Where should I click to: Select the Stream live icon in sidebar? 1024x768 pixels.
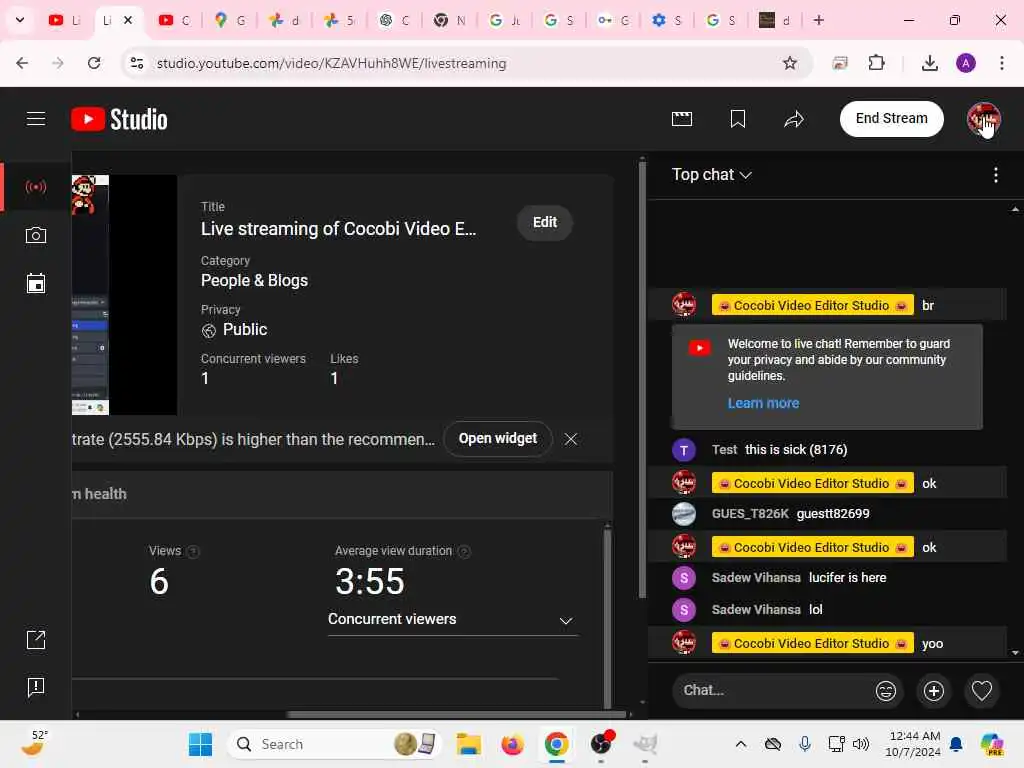36,187
